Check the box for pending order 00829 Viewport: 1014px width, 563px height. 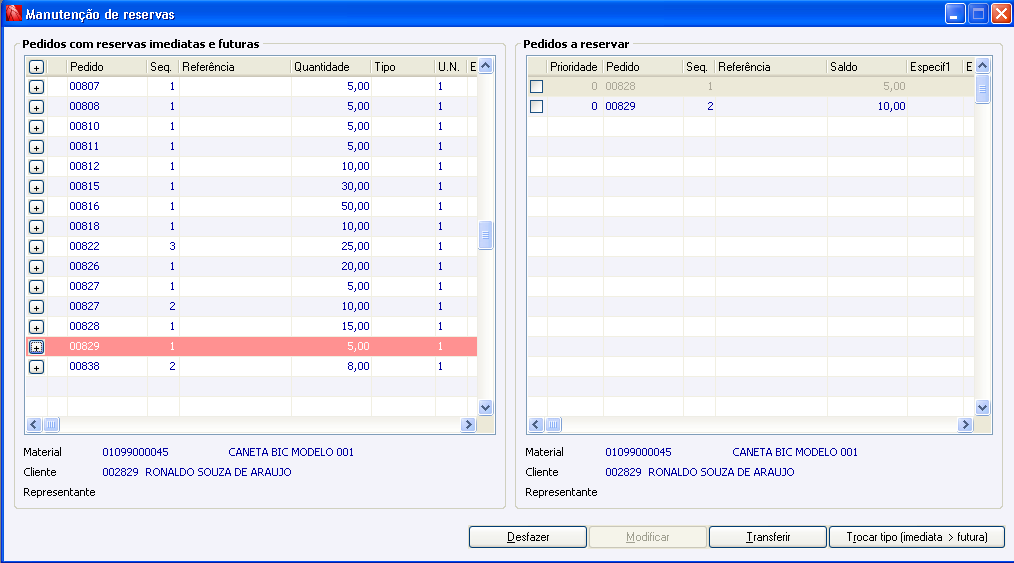pyautogui.click(x=537, y=107)
